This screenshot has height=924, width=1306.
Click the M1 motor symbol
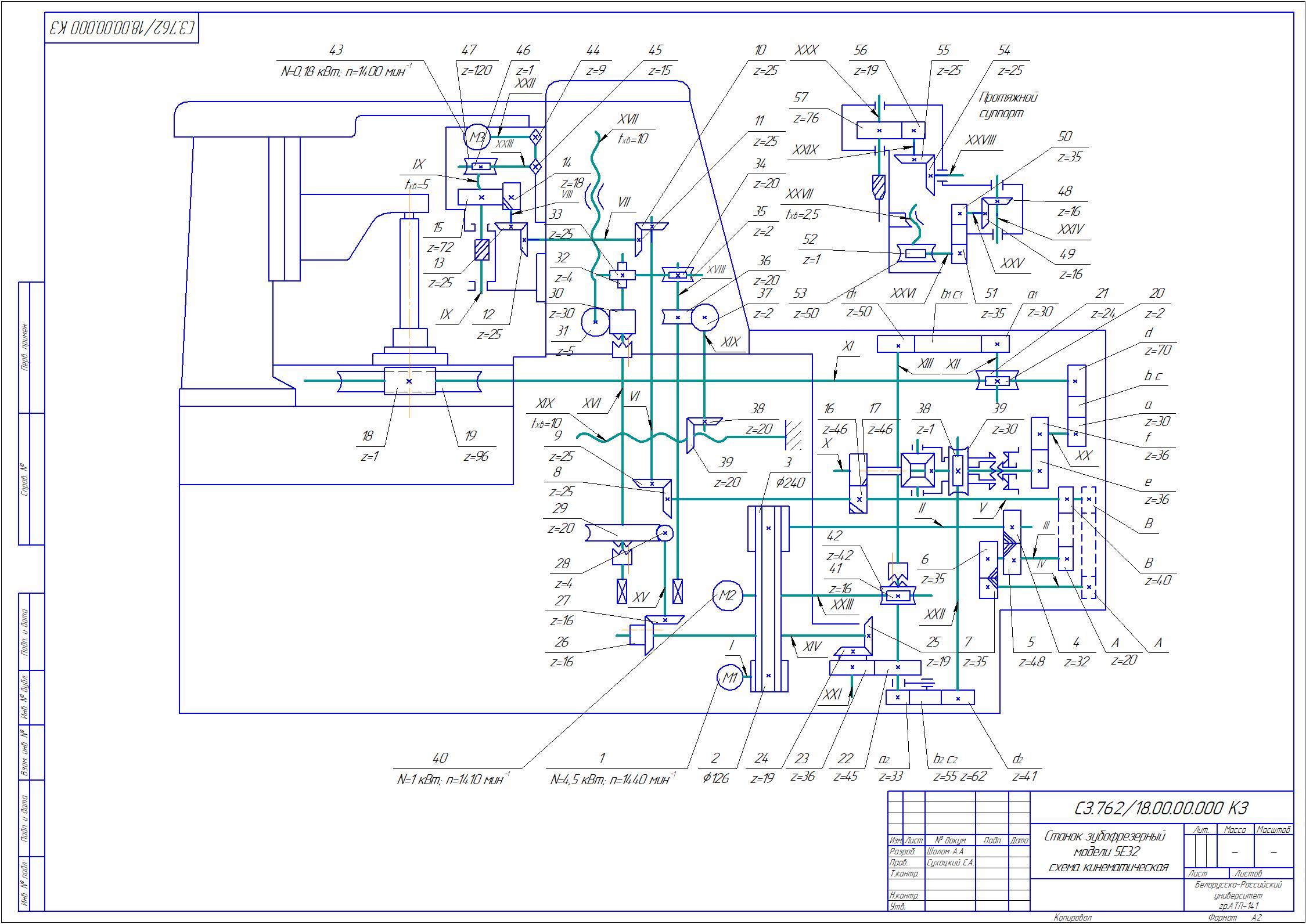[x=730, y=677]
